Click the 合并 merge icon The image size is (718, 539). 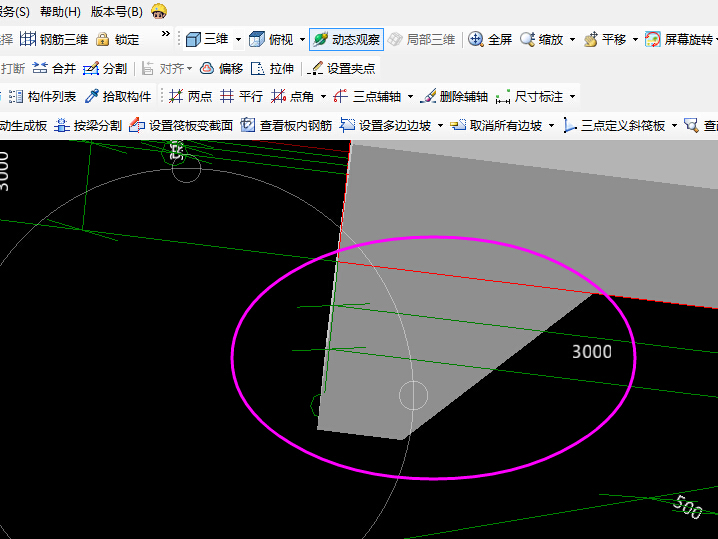tap(40, 69)
